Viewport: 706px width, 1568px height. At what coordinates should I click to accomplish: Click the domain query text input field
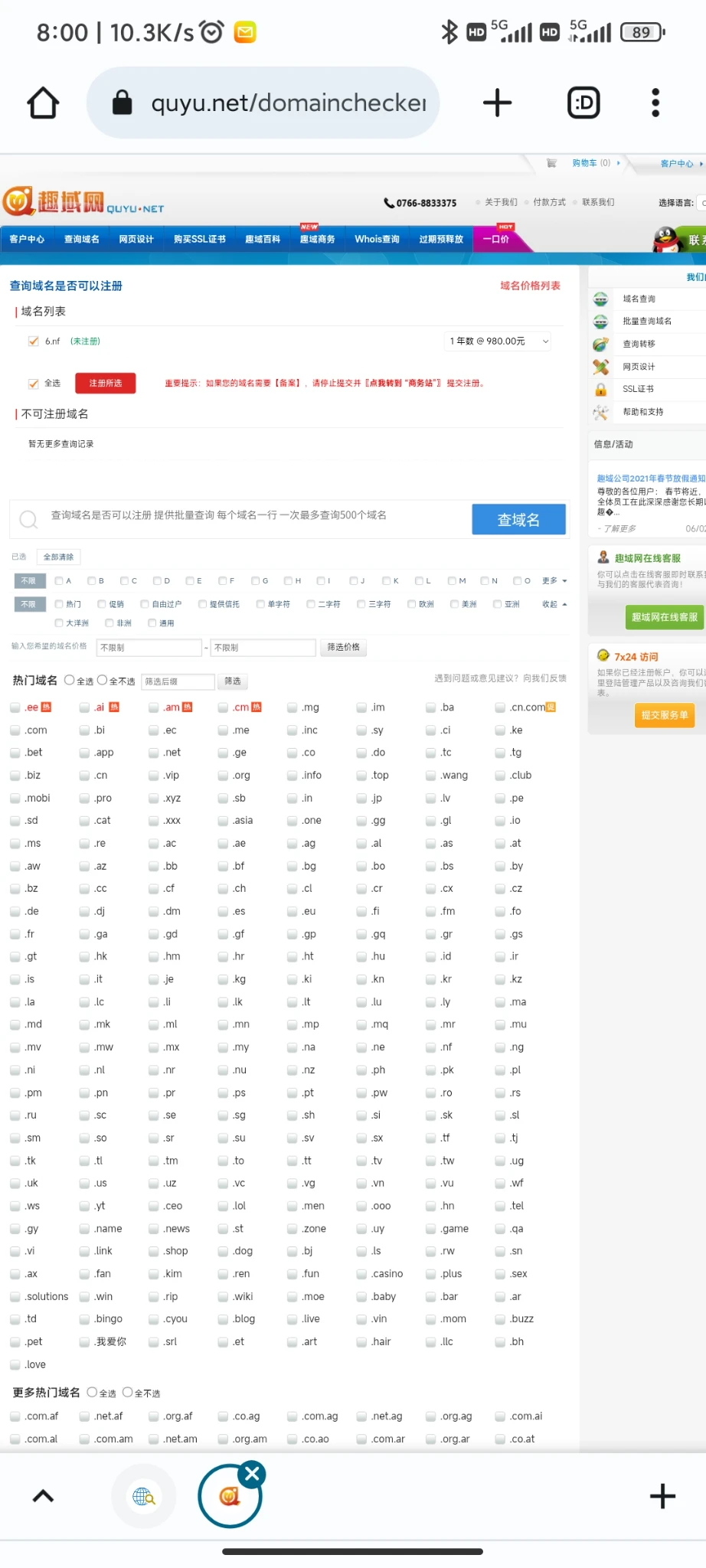pyautogui.click(x=253, y=516)
